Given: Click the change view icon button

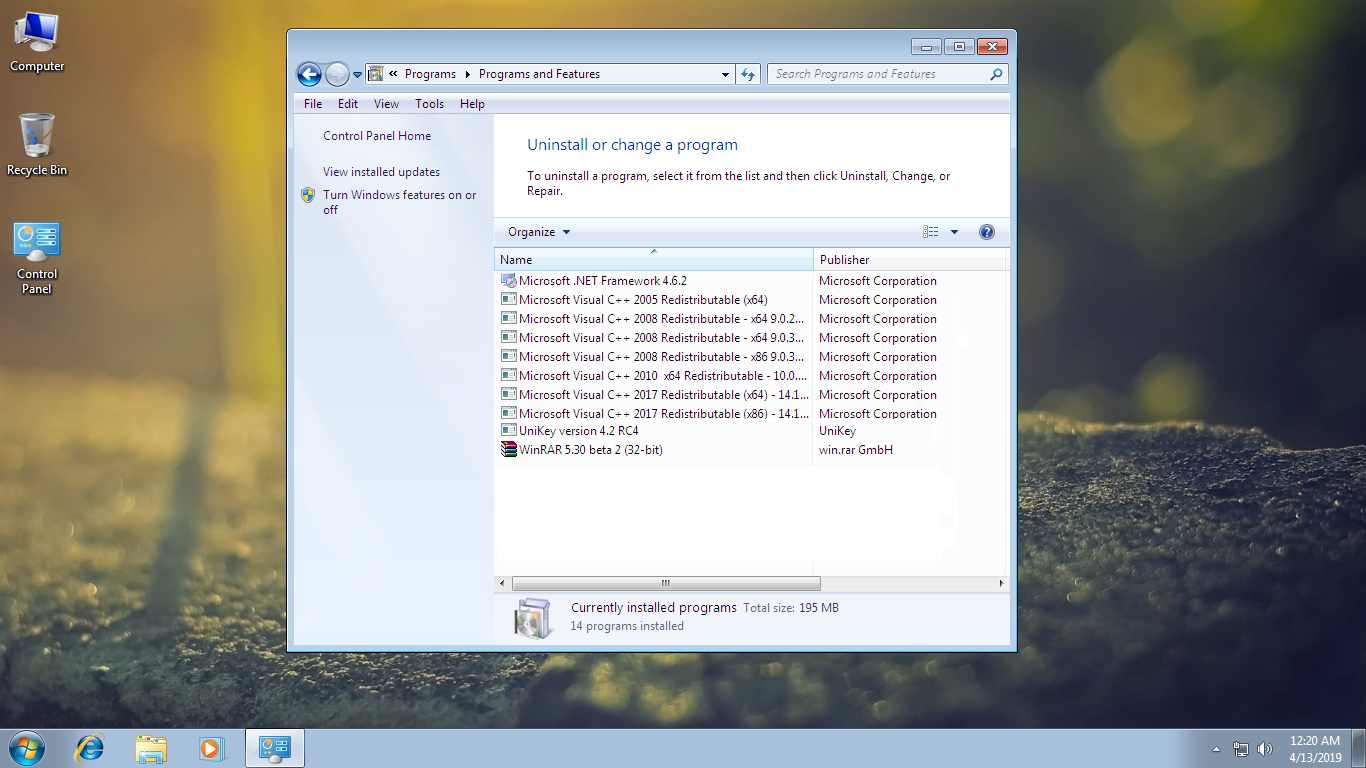Looking at the screenshot, I should 930,232.
